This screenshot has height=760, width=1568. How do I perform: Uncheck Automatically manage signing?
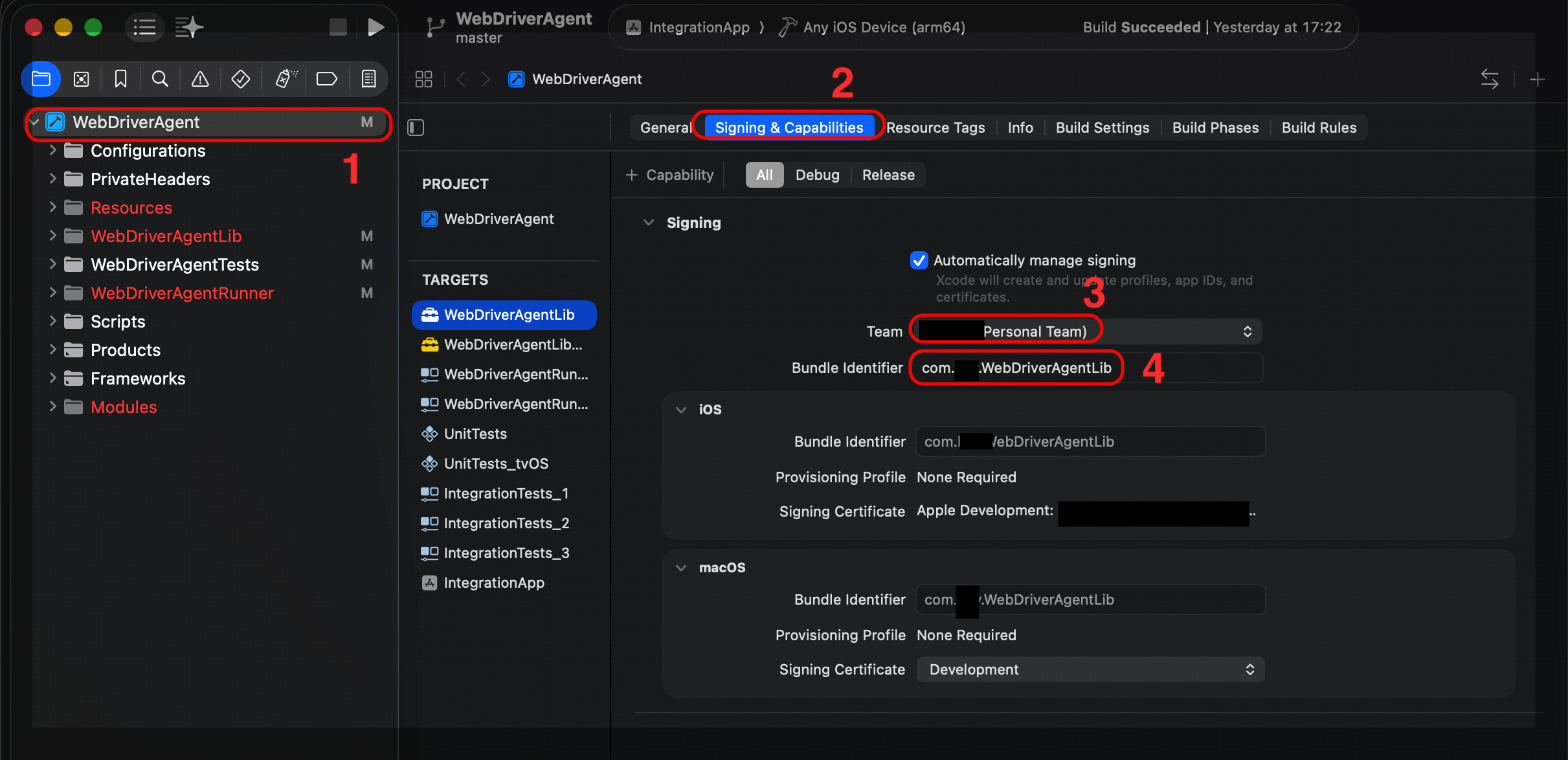pos(919,260)
